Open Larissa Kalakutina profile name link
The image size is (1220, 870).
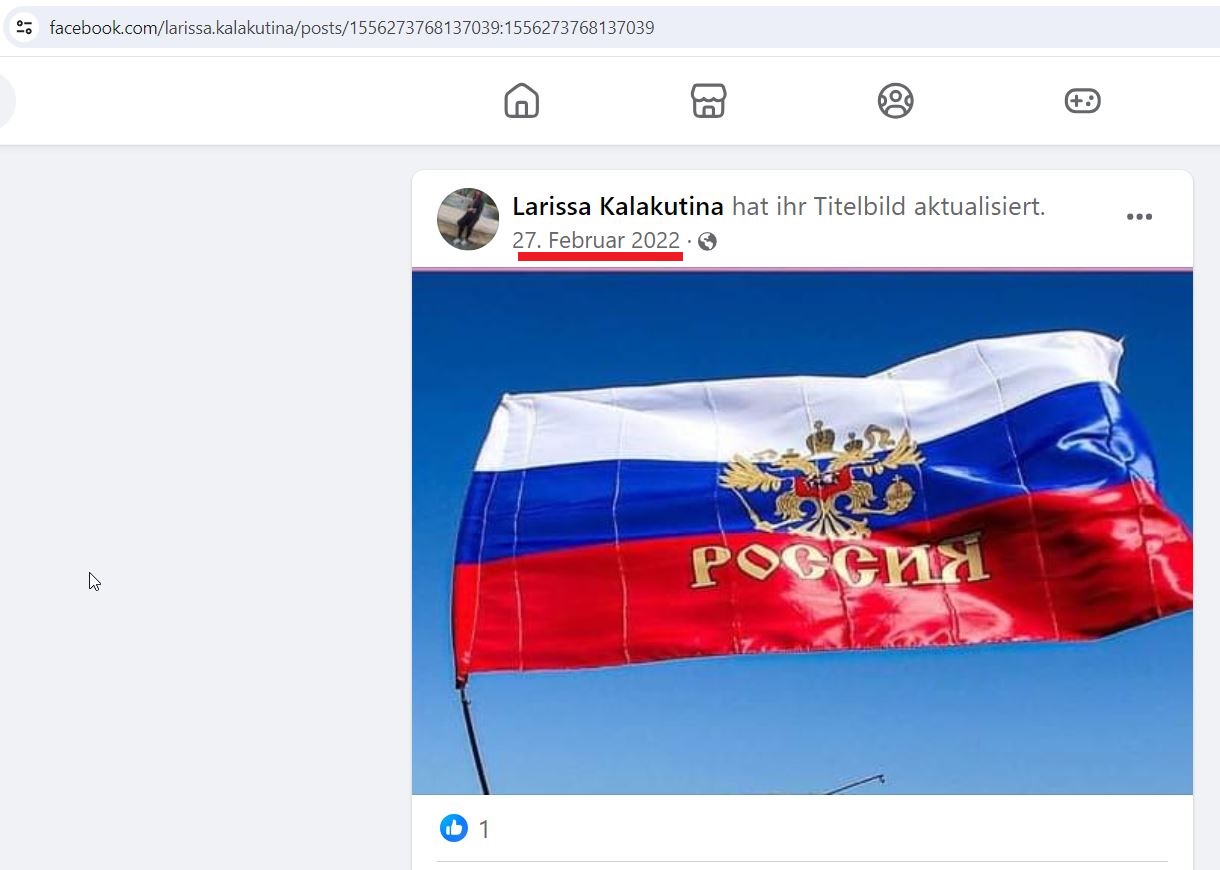click(x=618, y=207)
